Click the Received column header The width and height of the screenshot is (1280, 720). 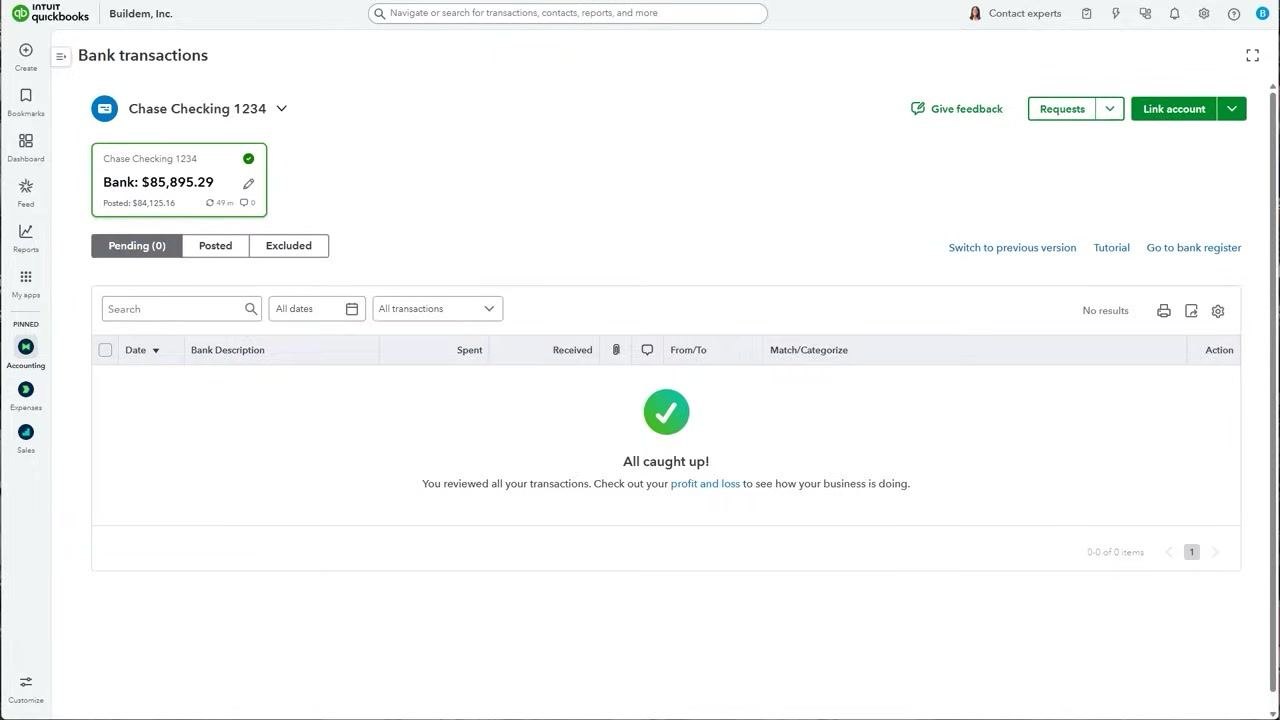coord(572,350)
